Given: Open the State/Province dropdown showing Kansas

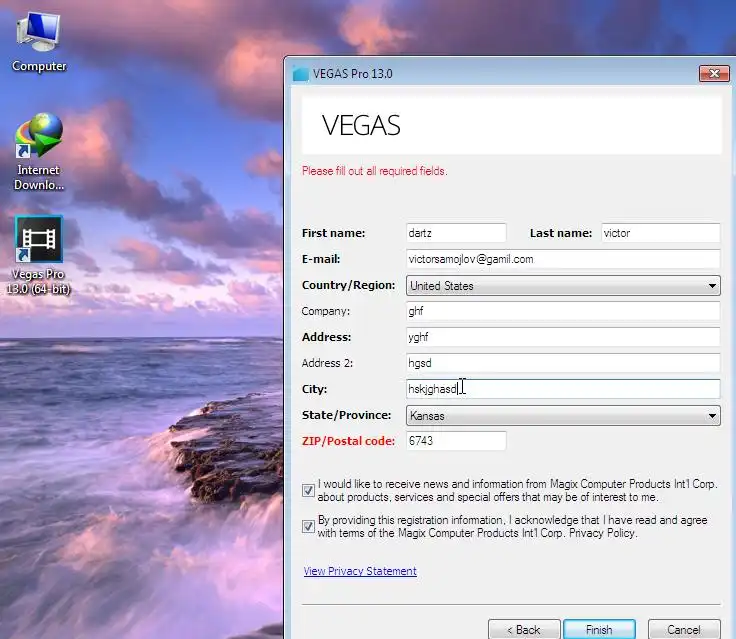Looking at the screenshot, I should pos(563,416).
